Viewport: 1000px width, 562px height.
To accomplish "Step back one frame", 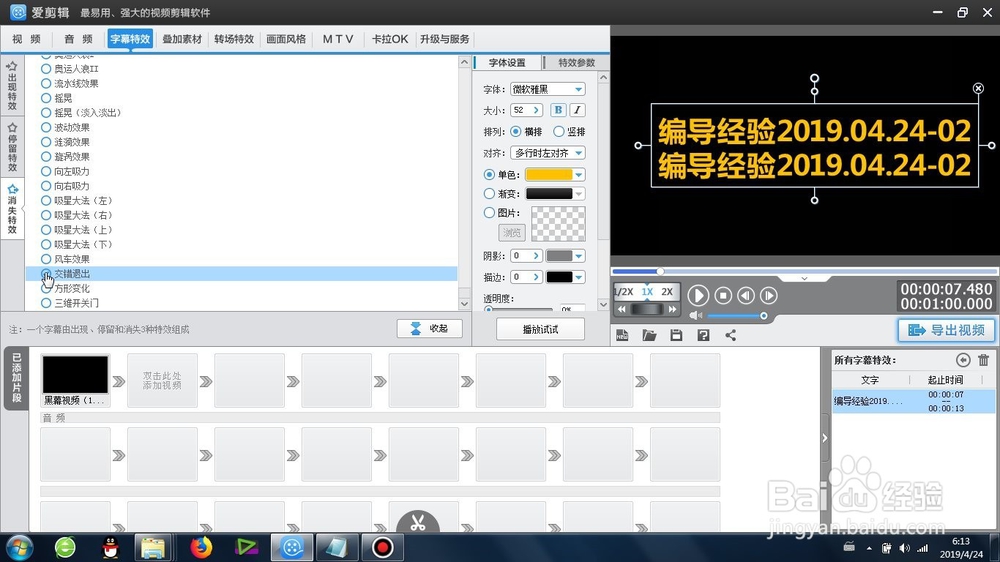I will pos(746,295).
